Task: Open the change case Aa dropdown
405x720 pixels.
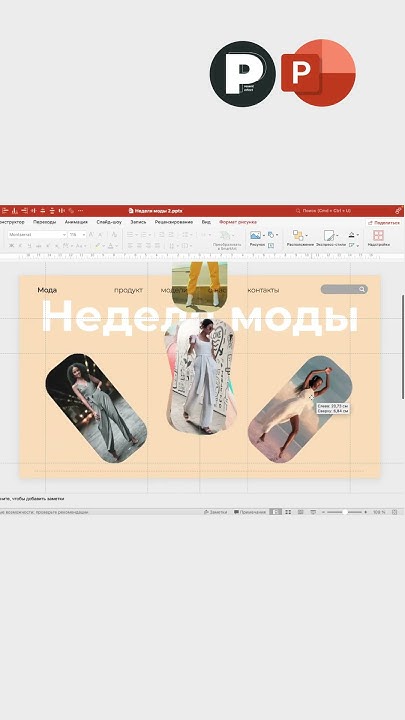Action: pyautogui.click(x=81, y=246)
